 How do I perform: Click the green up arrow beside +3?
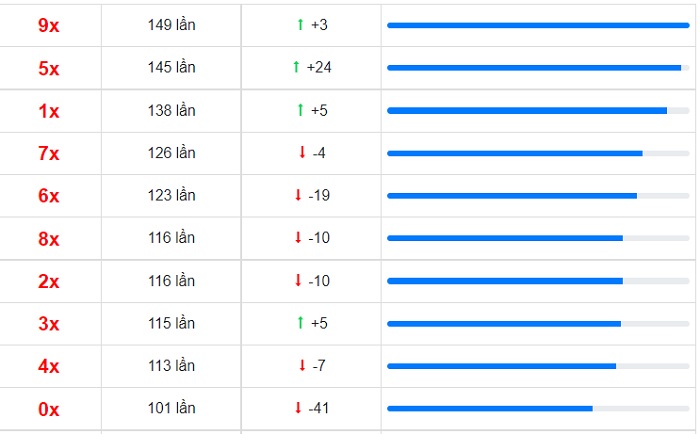[300, 25]
